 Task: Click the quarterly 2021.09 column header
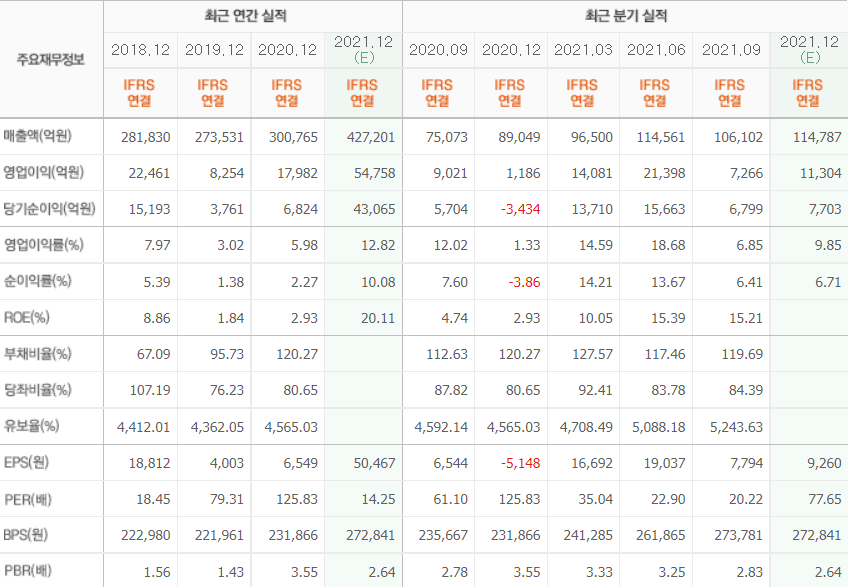731,50
